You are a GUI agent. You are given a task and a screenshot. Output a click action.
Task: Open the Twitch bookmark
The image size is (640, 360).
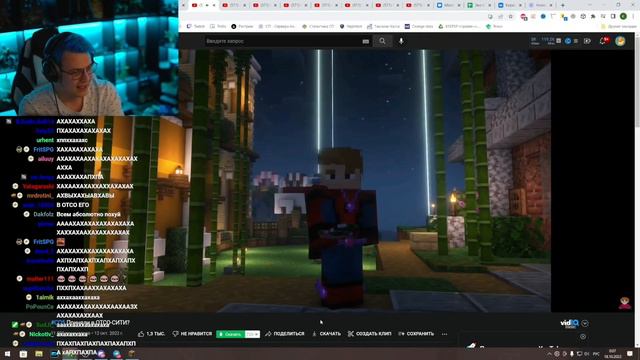pos(196,26)
